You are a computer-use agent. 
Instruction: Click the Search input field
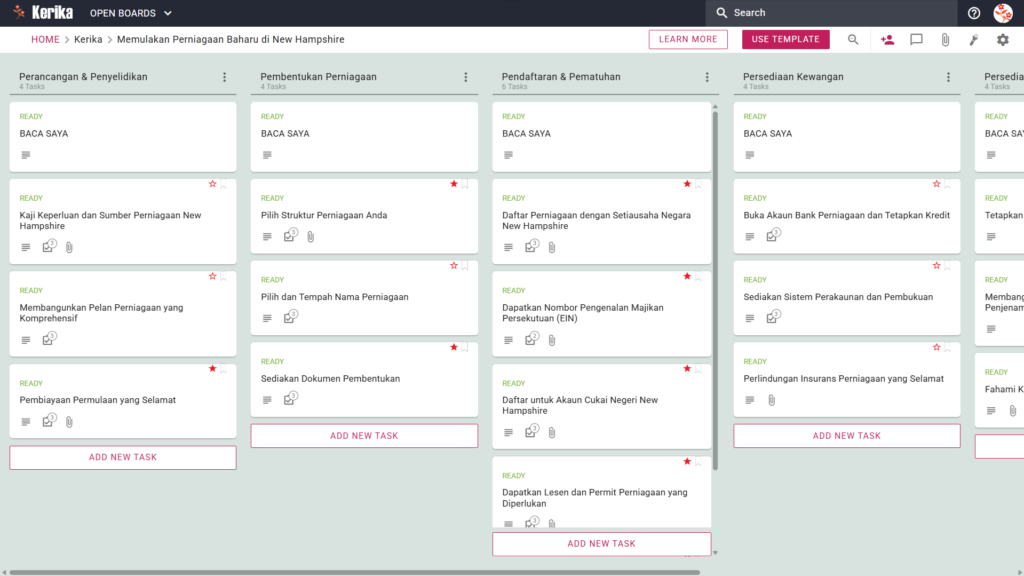click(x=831, y=13)
